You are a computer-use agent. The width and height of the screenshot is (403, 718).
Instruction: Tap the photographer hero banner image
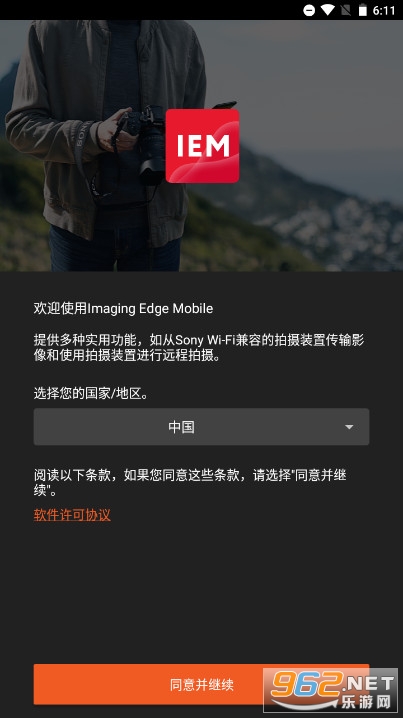click(202, 146)
